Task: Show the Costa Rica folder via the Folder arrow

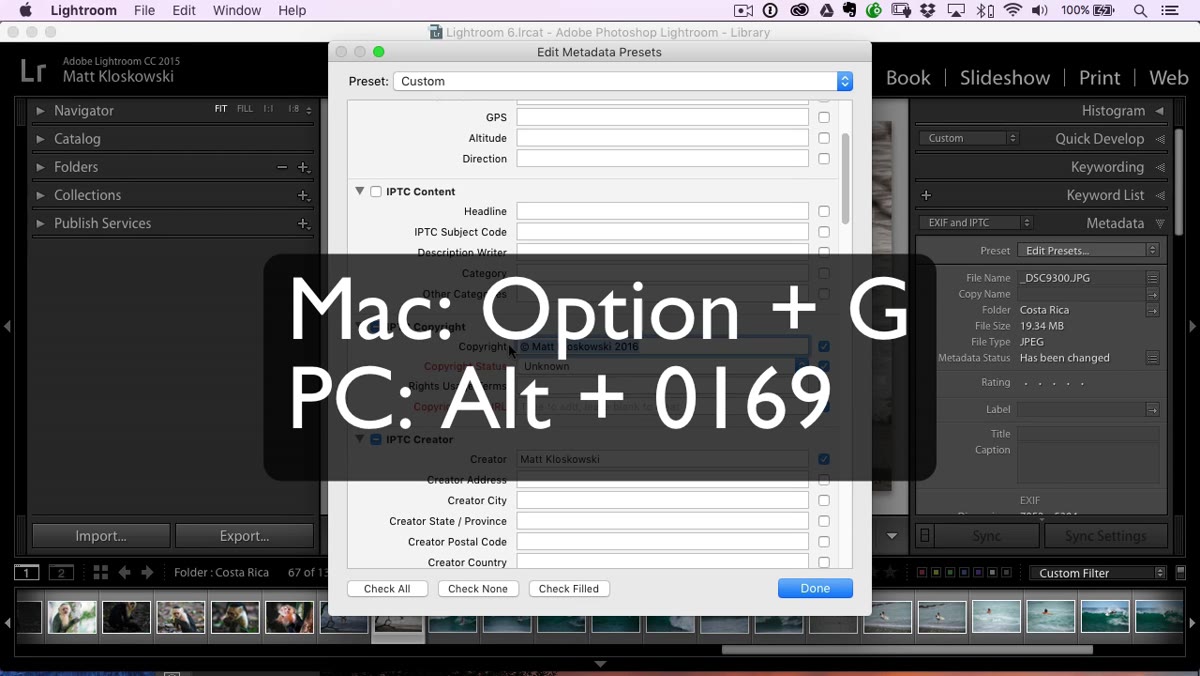Action: click(1153, 310)
